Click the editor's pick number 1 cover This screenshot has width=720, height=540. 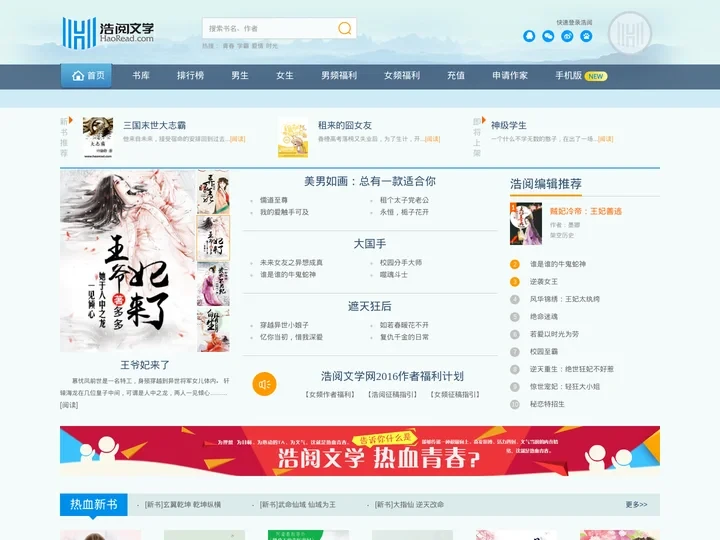tap(526, 224)
